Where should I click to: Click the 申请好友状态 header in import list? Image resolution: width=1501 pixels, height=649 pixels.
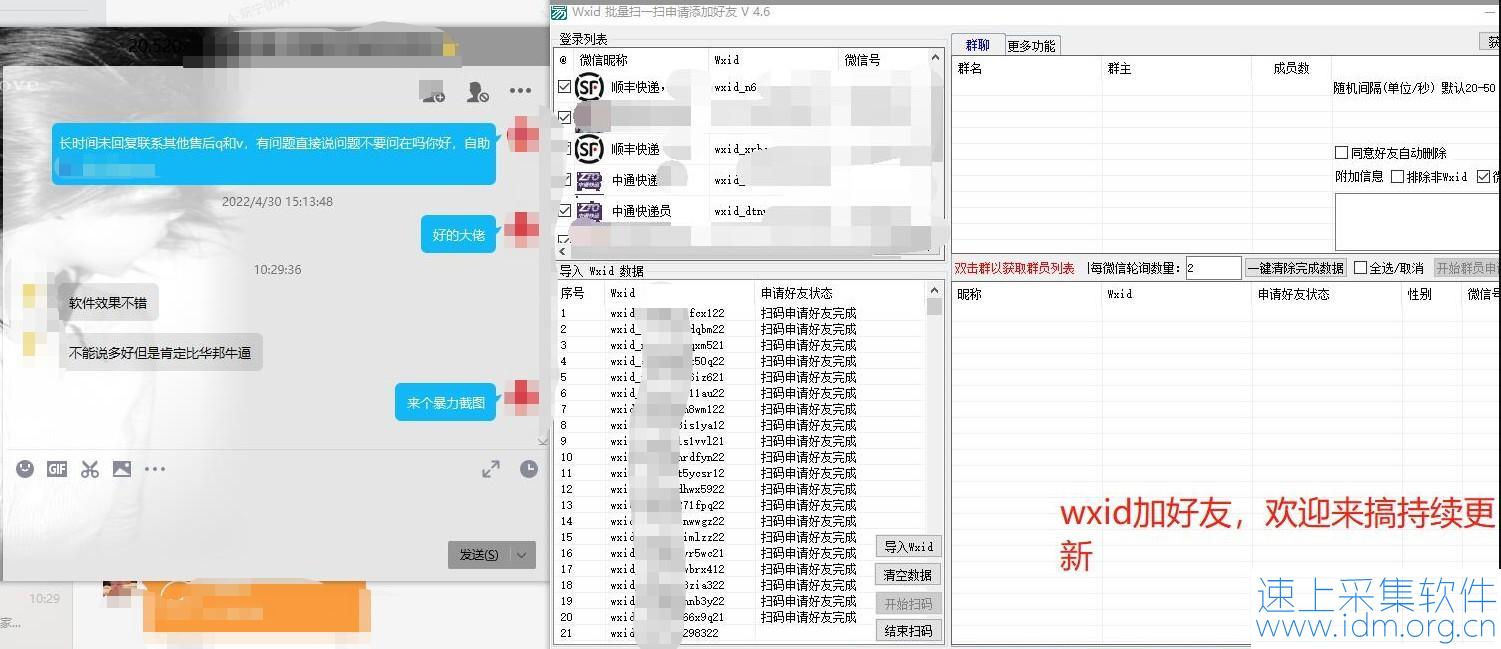tap(840, 294)
